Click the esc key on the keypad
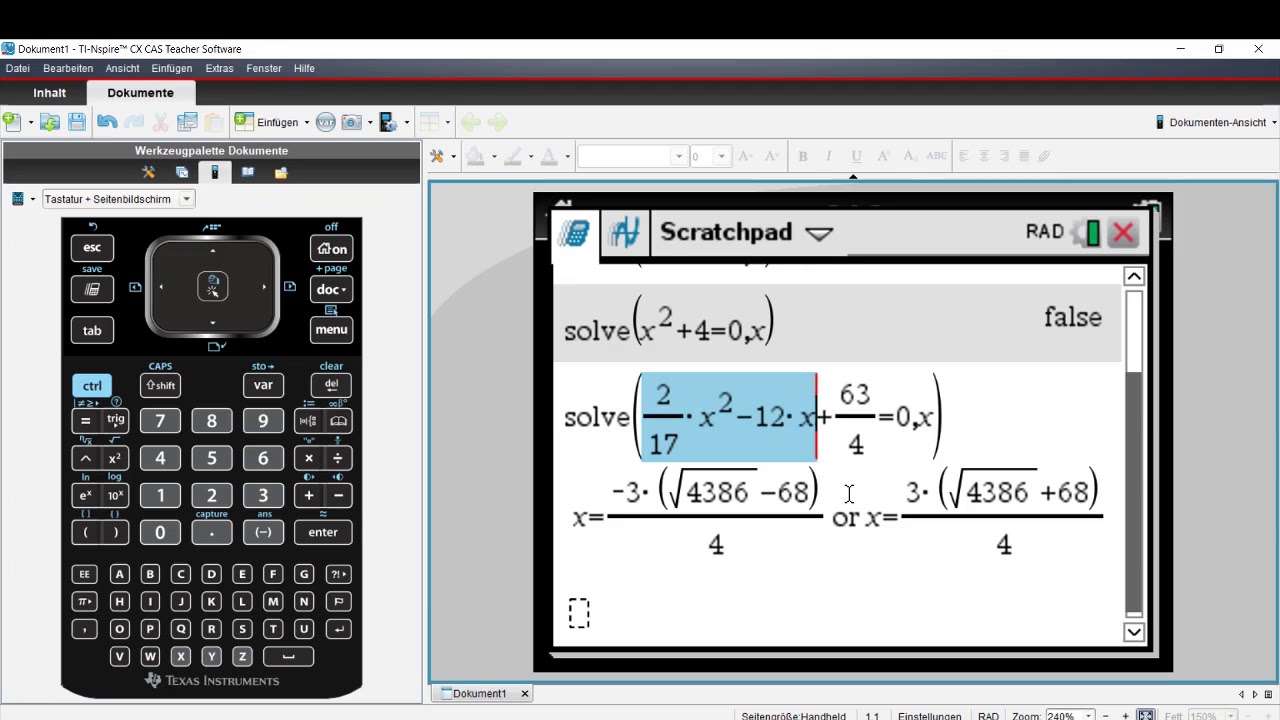Screen dimensions: 1280x720 click(92, 247)
